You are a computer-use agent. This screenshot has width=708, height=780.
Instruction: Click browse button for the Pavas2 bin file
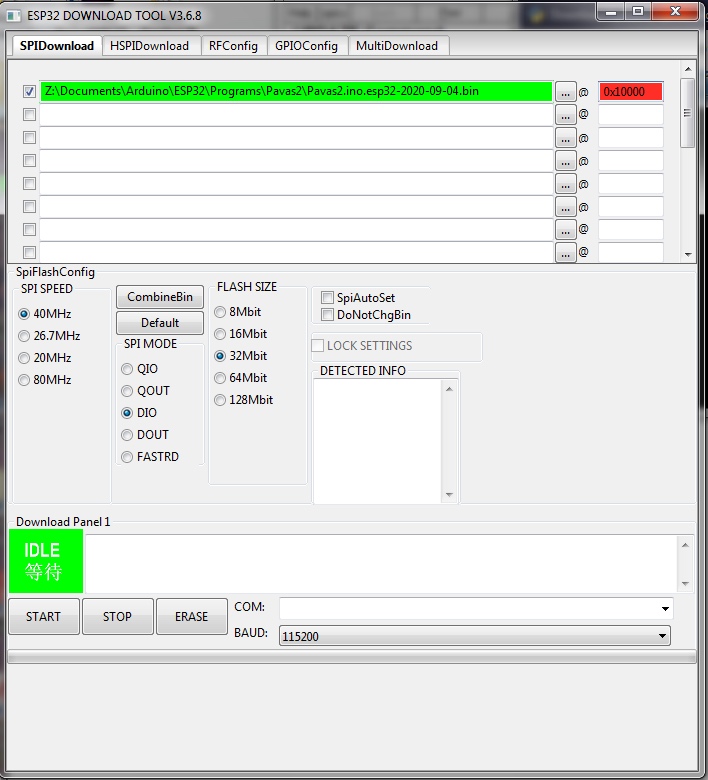point(566,92)
